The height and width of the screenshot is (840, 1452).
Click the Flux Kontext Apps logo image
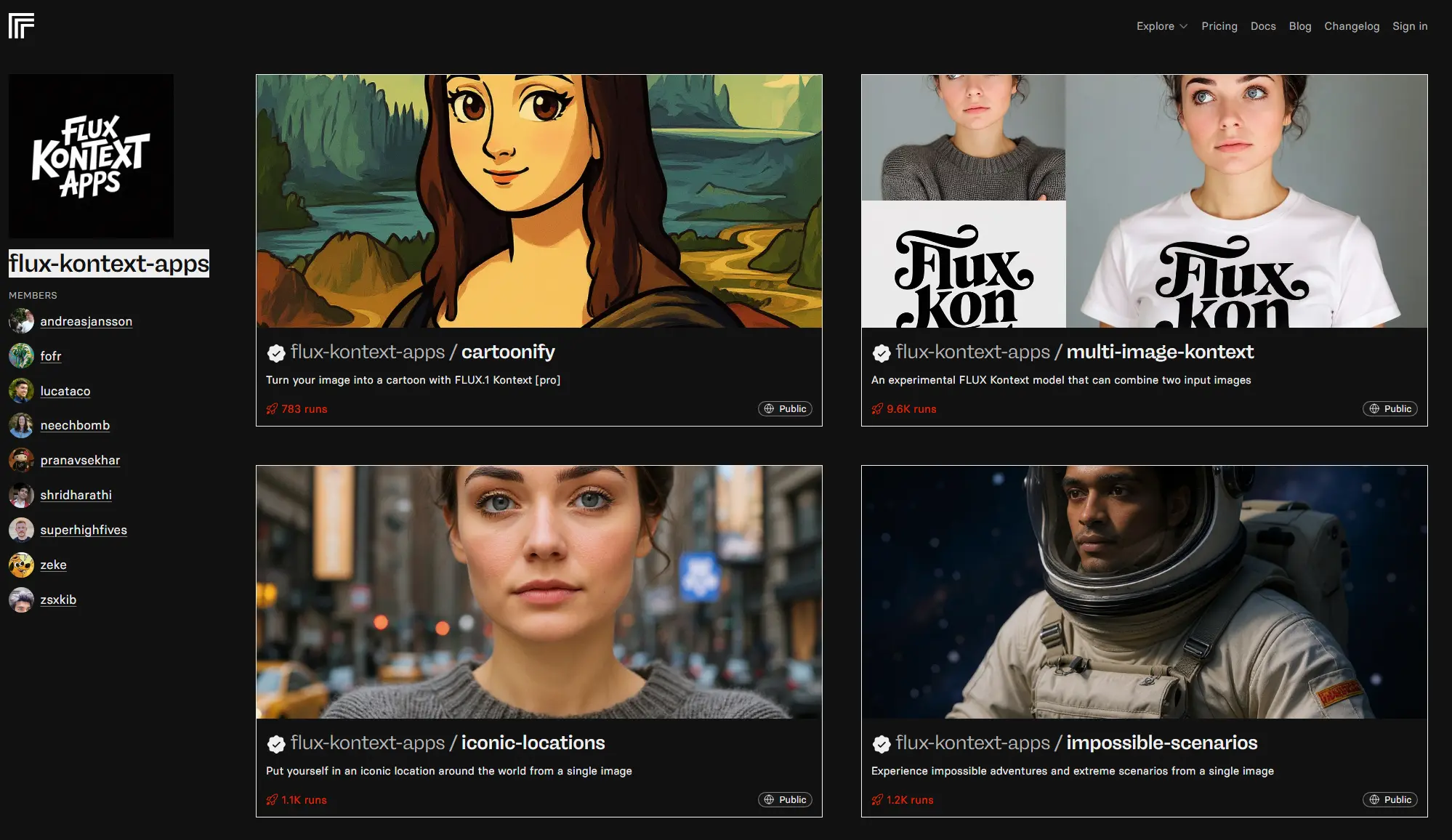pos(91,156)
